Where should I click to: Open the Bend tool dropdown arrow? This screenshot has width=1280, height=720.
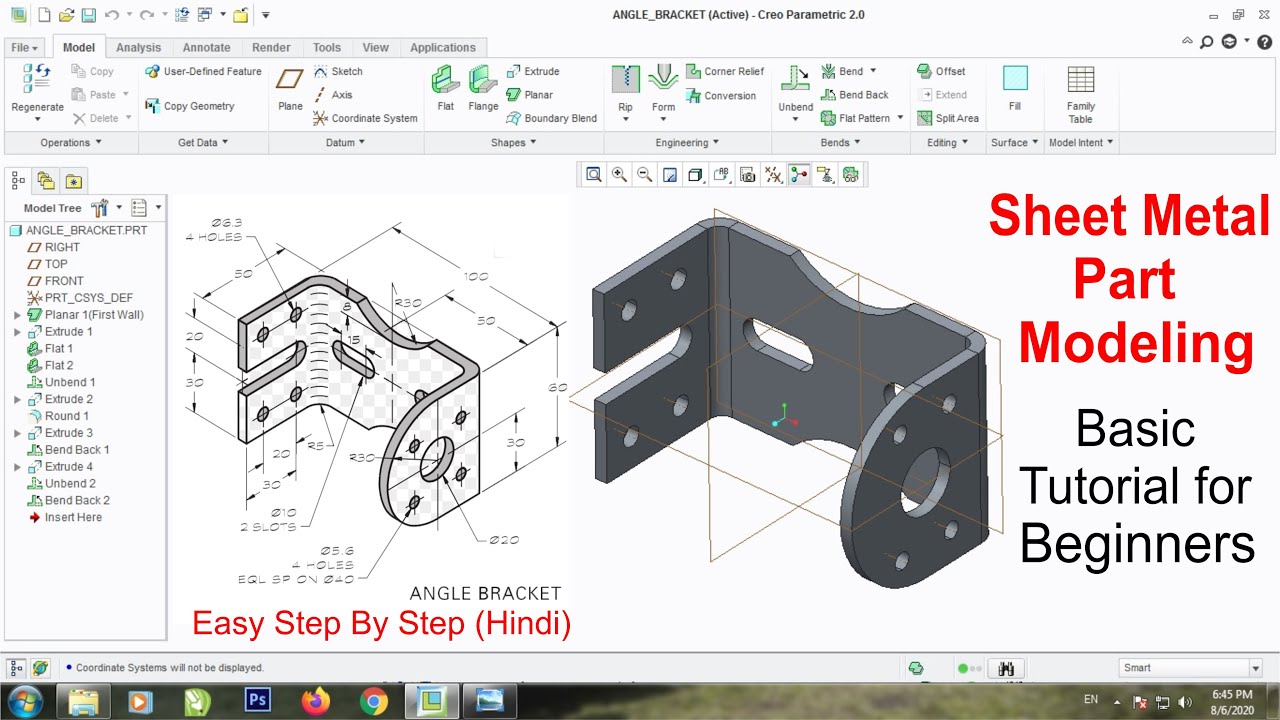[873, 71]
